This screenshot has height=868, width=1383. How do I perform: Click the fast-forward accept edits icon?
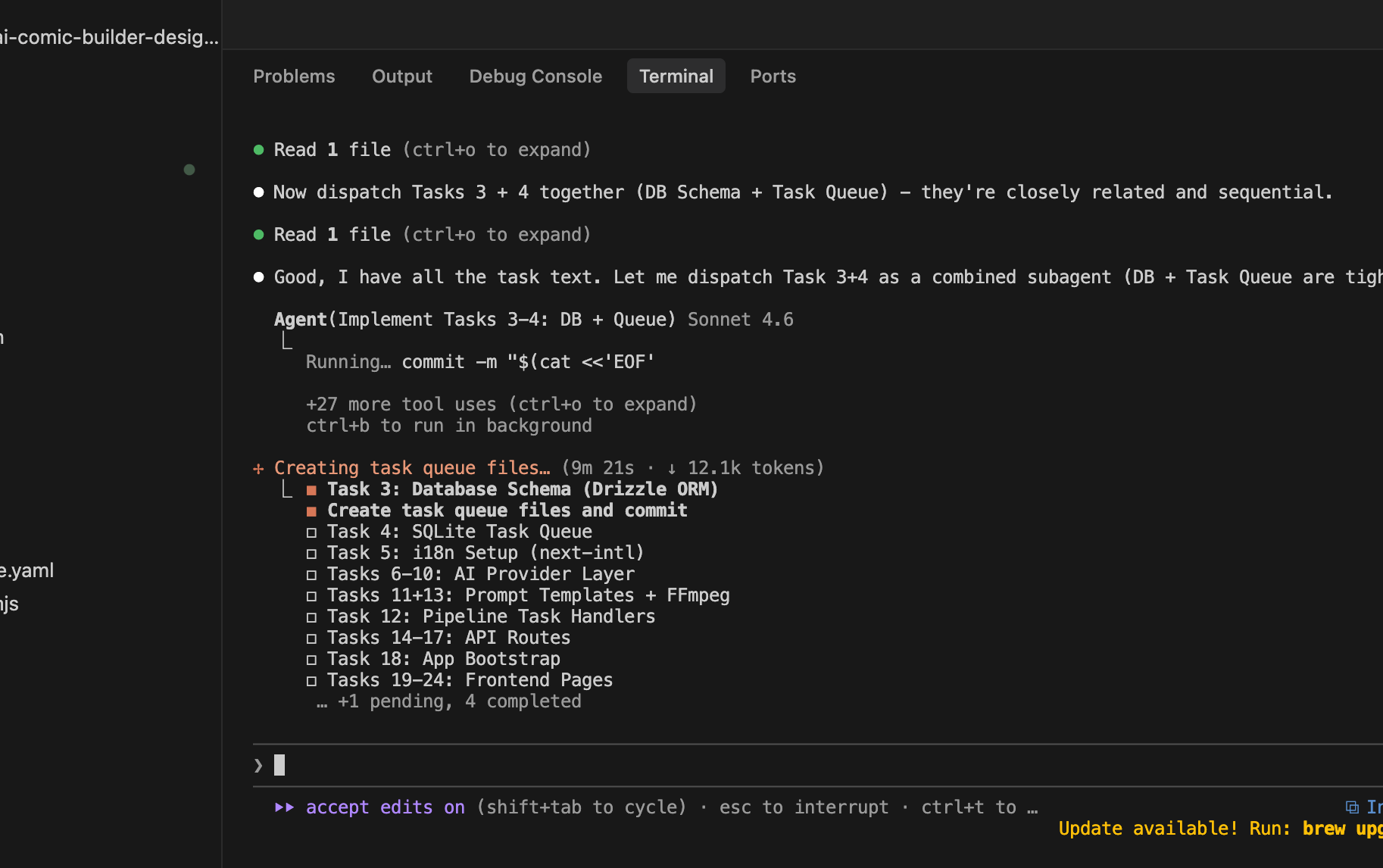tap(285, 807)
